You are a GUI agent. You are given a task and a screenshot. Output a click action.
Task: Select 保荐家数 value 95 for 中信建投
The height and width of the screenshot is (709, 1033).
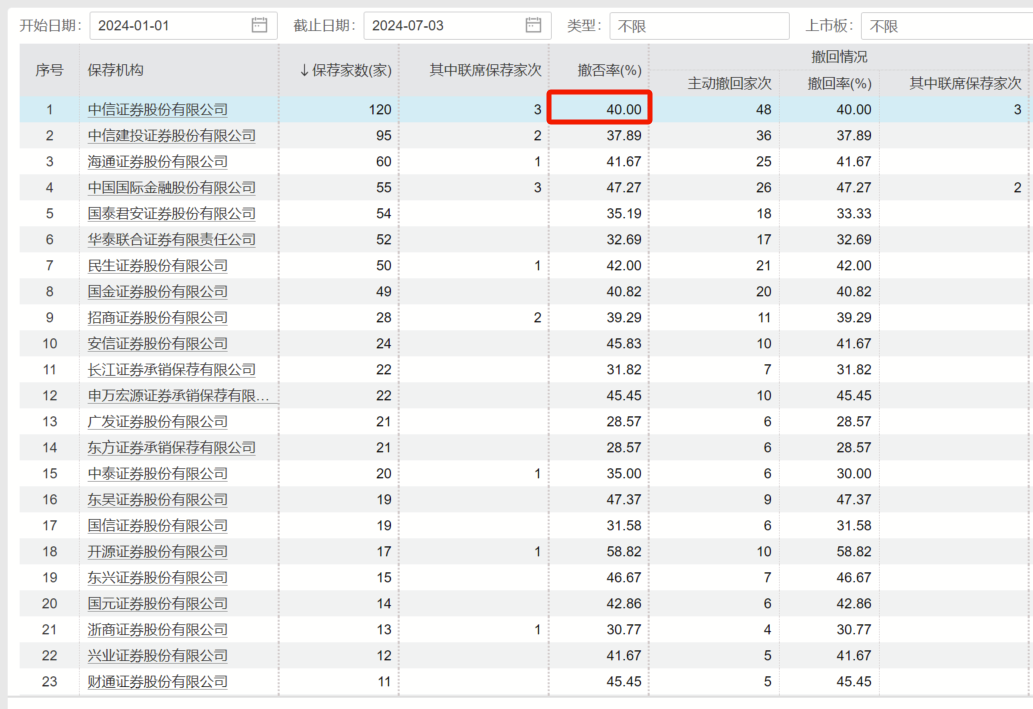coord(384,136)
